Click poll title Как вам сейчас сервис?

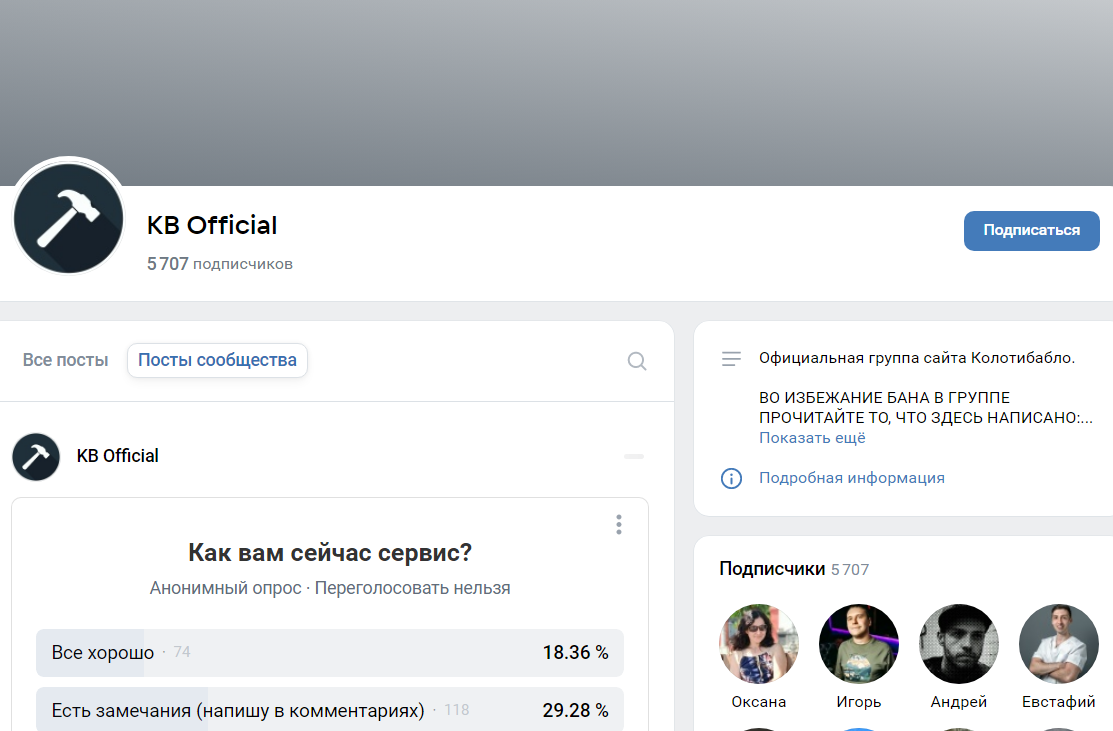tap(330, 552)
